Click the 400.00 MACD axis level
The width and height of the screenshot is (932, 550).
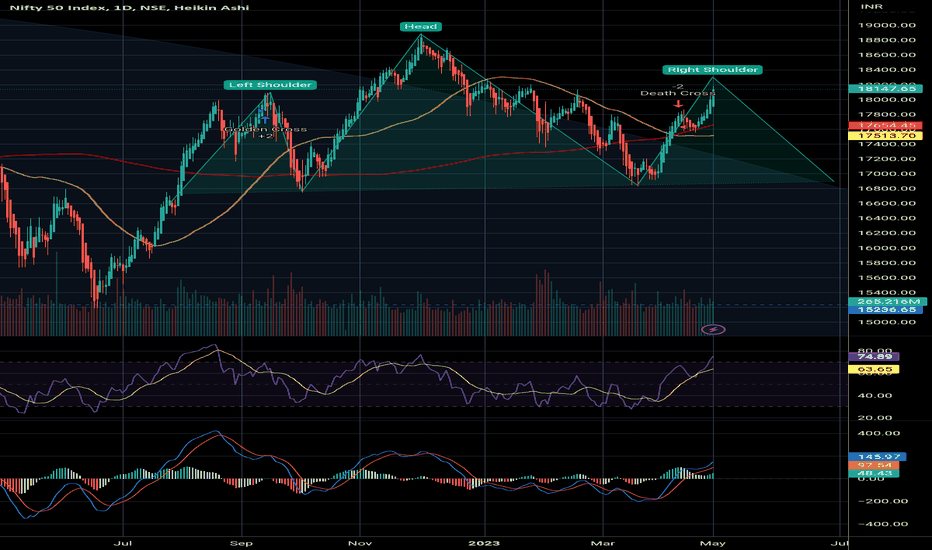(879, 433)
